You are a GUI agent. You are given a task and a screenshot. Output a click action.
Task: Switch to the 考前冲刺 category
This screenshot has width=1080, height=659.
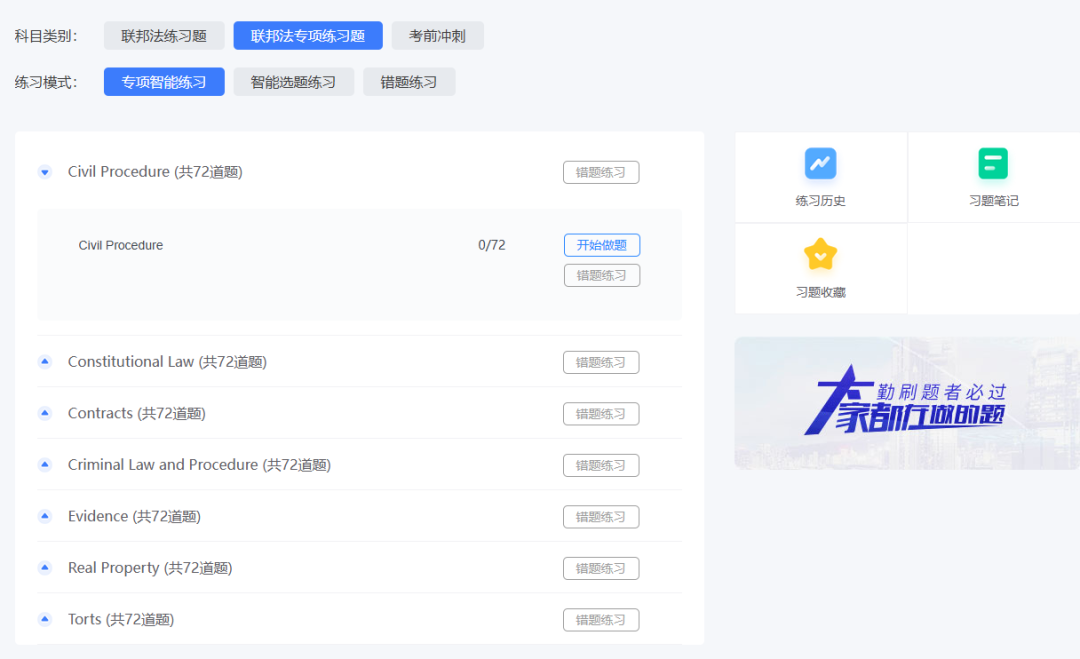click(437, 36)
